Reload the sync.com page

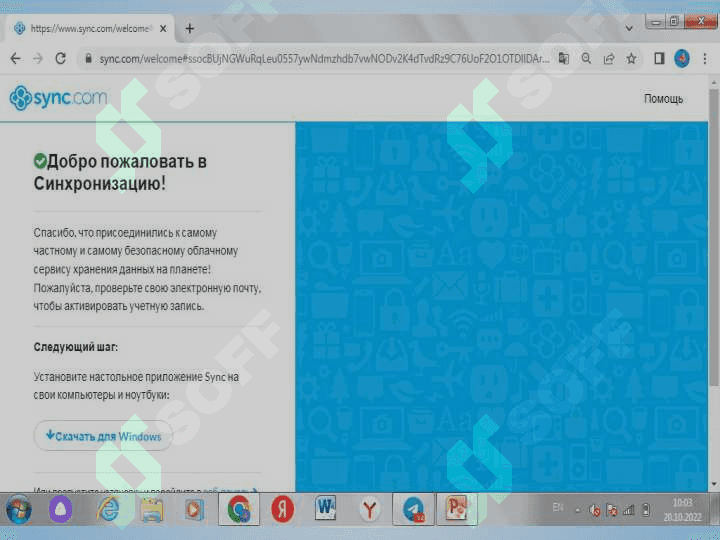pyautogui.click(x=60, y=58)
